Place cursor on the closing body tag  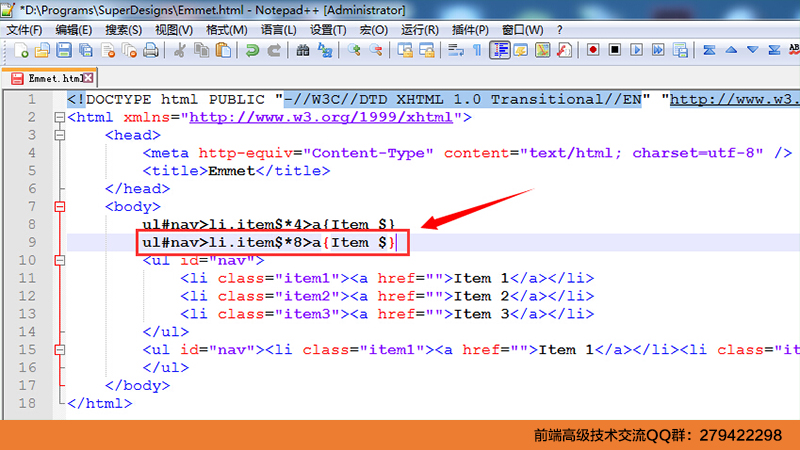click(137, 385)
